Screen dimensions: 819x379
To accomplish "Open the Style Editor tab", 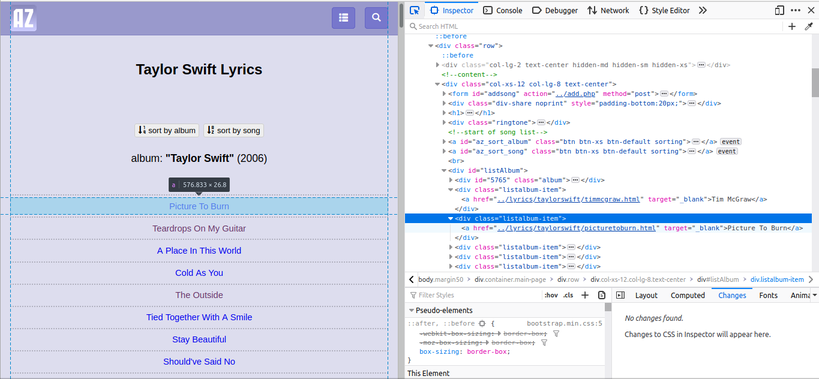I will click(x=664, y=10).
